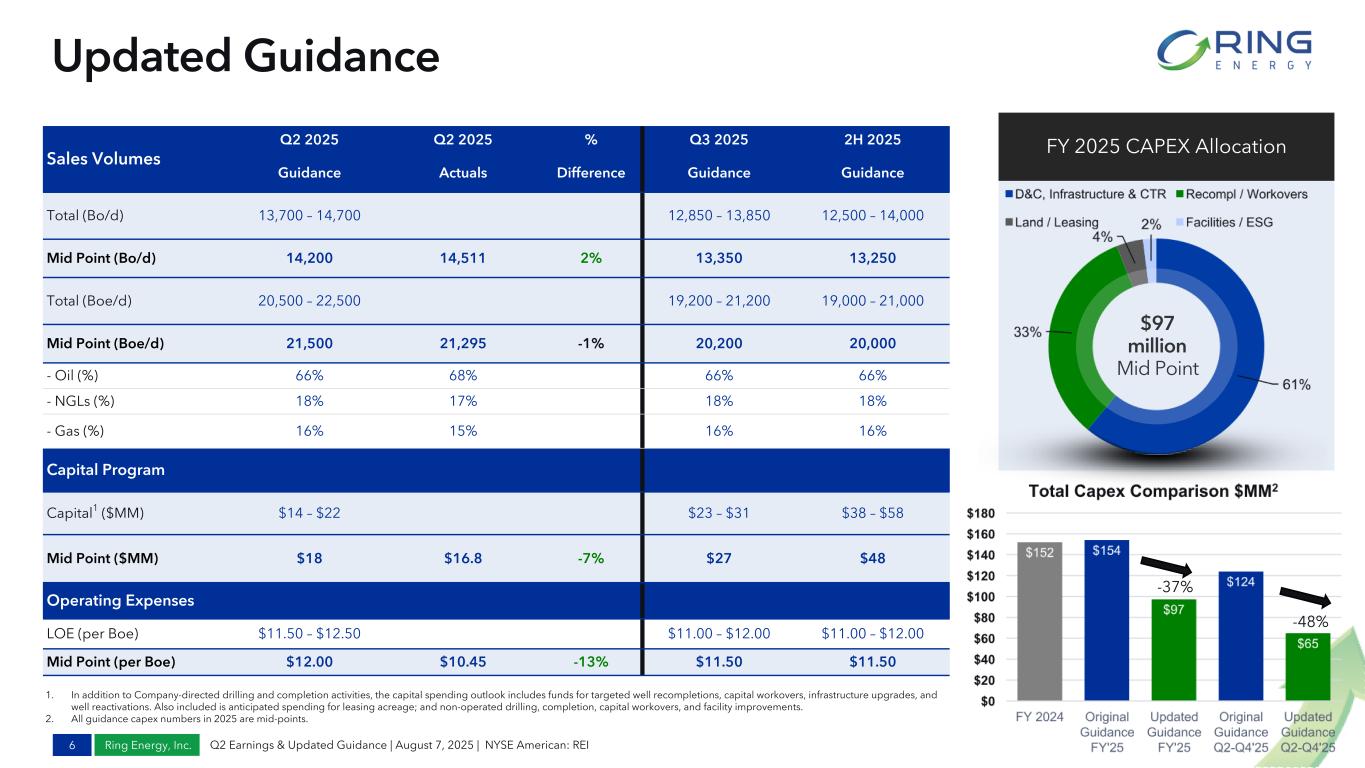This screenshot has width=1365, height=768.
Task: Select the blue $124 bar in chart
Action: click(x=1240, y=636)
